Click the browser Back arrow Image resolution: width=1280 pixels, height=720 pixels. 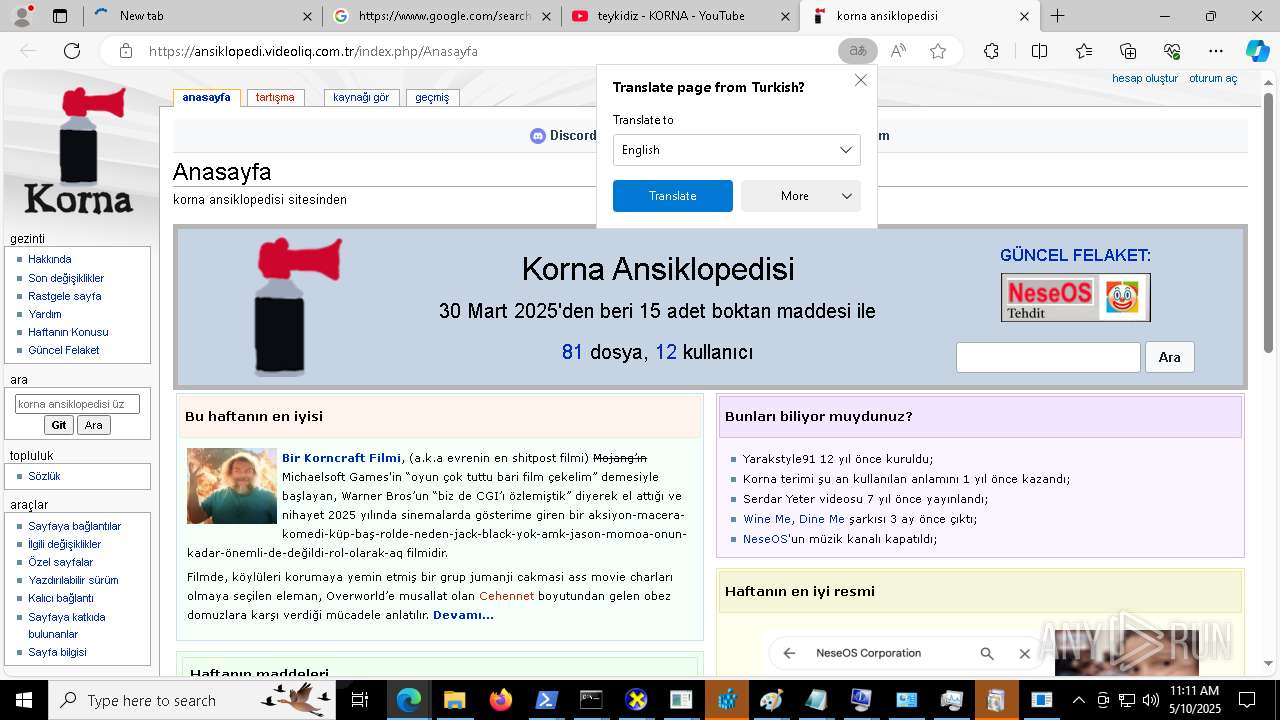coord(28,51)
